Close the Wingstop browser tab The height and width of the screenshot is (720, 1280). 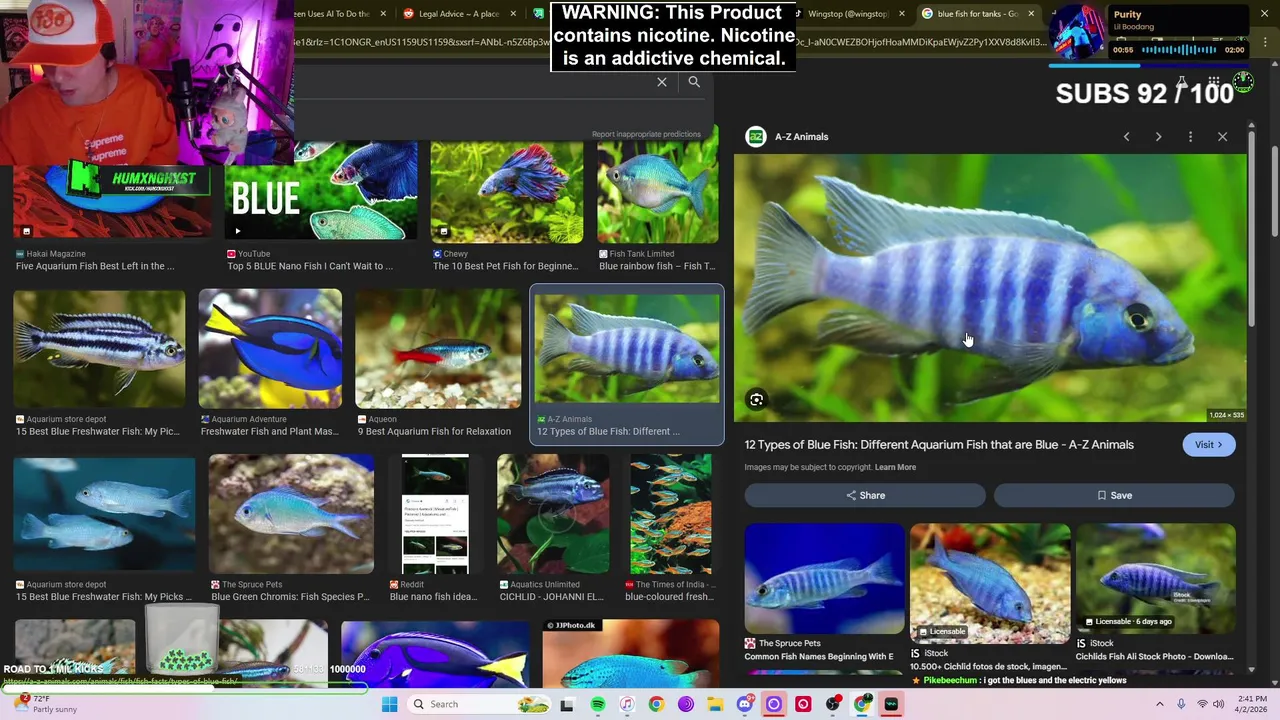click(x=902, y=14)
